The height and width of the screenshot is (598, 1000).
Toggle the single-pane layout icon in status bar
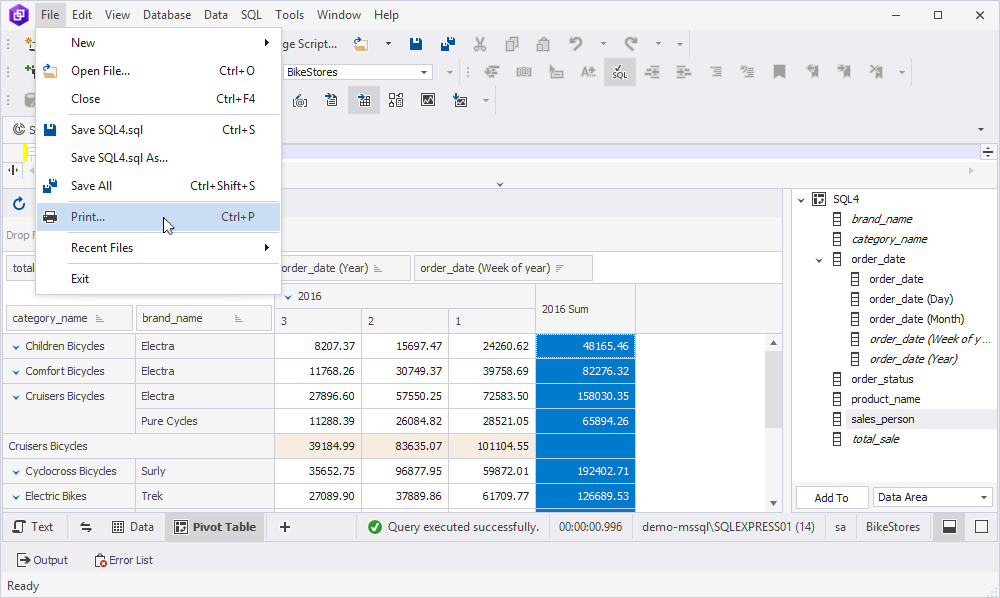pyautogui.click(x=982, y=527)
